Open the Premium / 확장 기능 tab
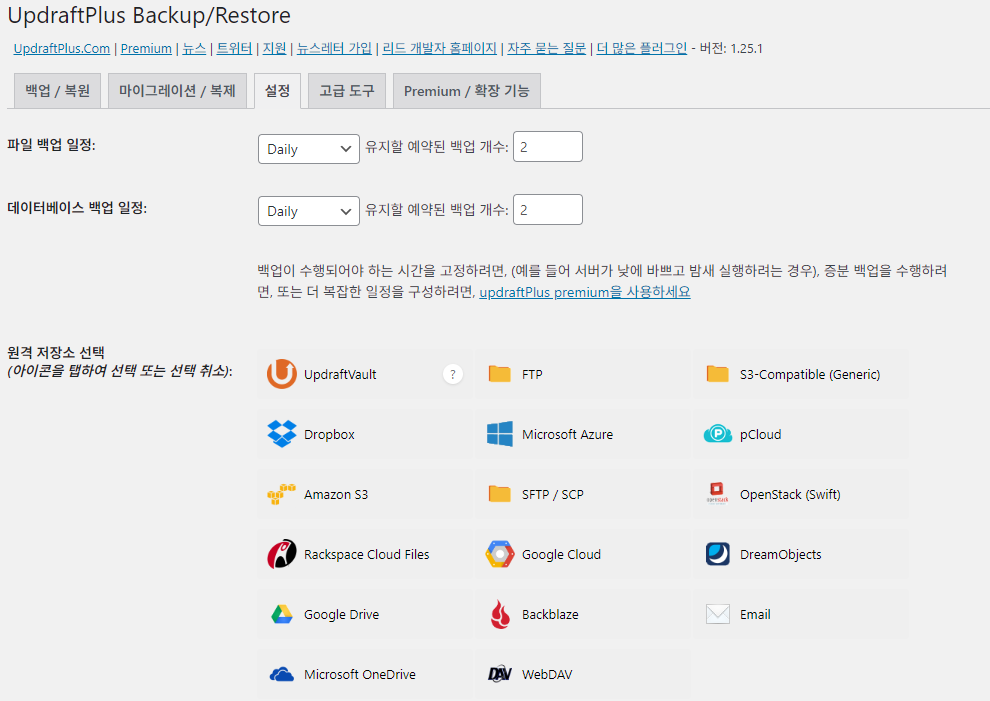 pos(467,91)
